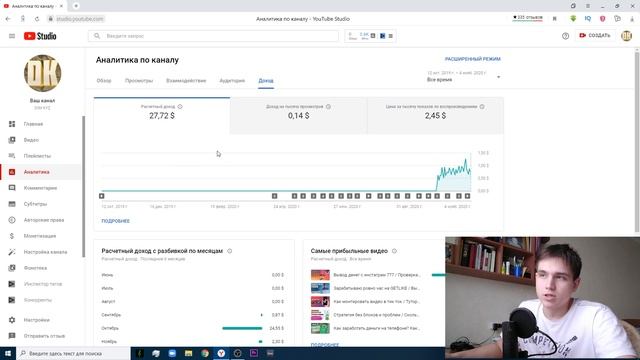Image resolution: width=640 pixels, height=360 pixels.
Task: Open date range dropdown Все время
Action: point(464,76)
